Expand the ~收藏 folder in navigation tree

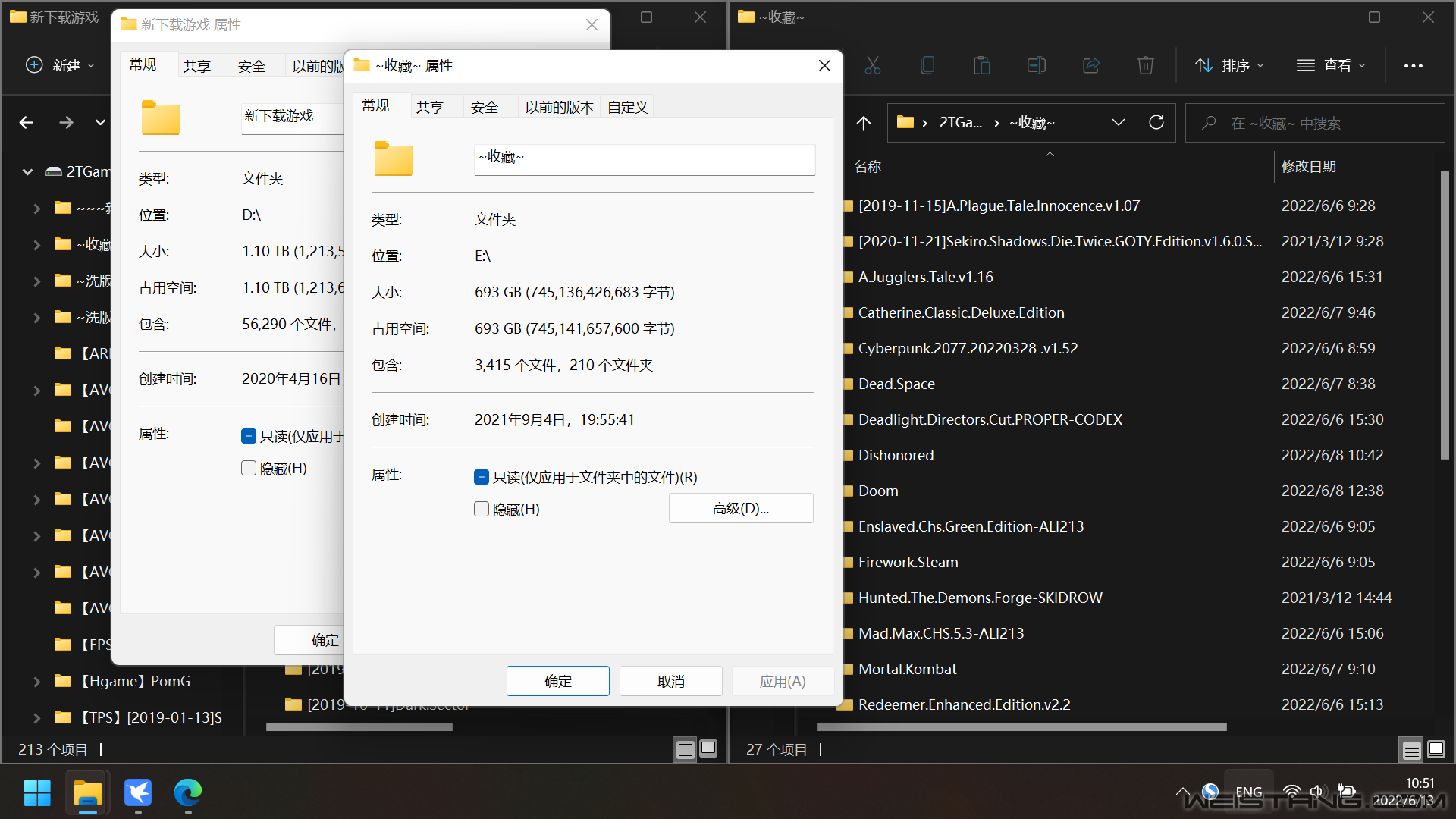coord(37,245)
